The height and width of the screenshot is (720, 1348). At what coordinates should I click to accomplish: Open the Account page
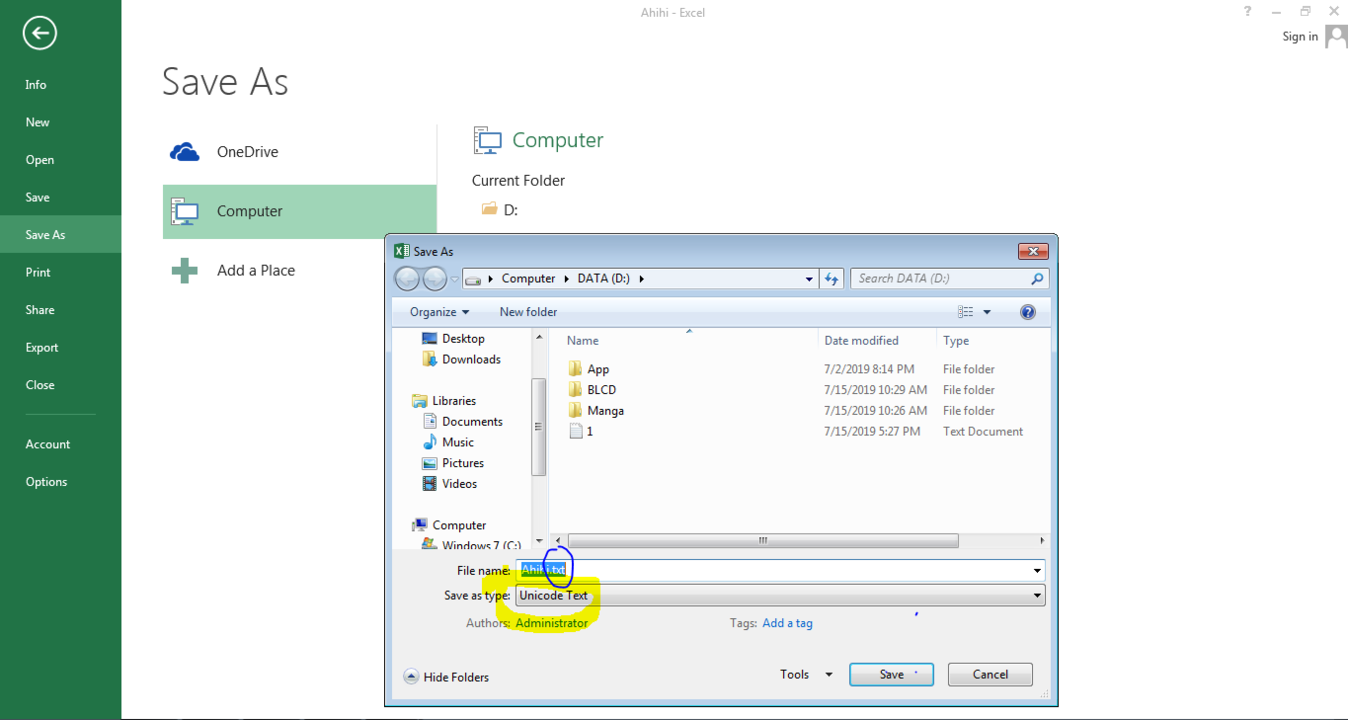coord(48,444)
